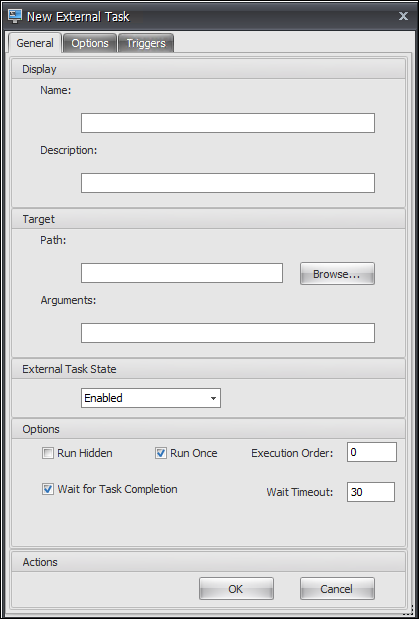Switch to the General tab
Image resolution: width=419 pixels, height=619 pixels.
point(35,43)
